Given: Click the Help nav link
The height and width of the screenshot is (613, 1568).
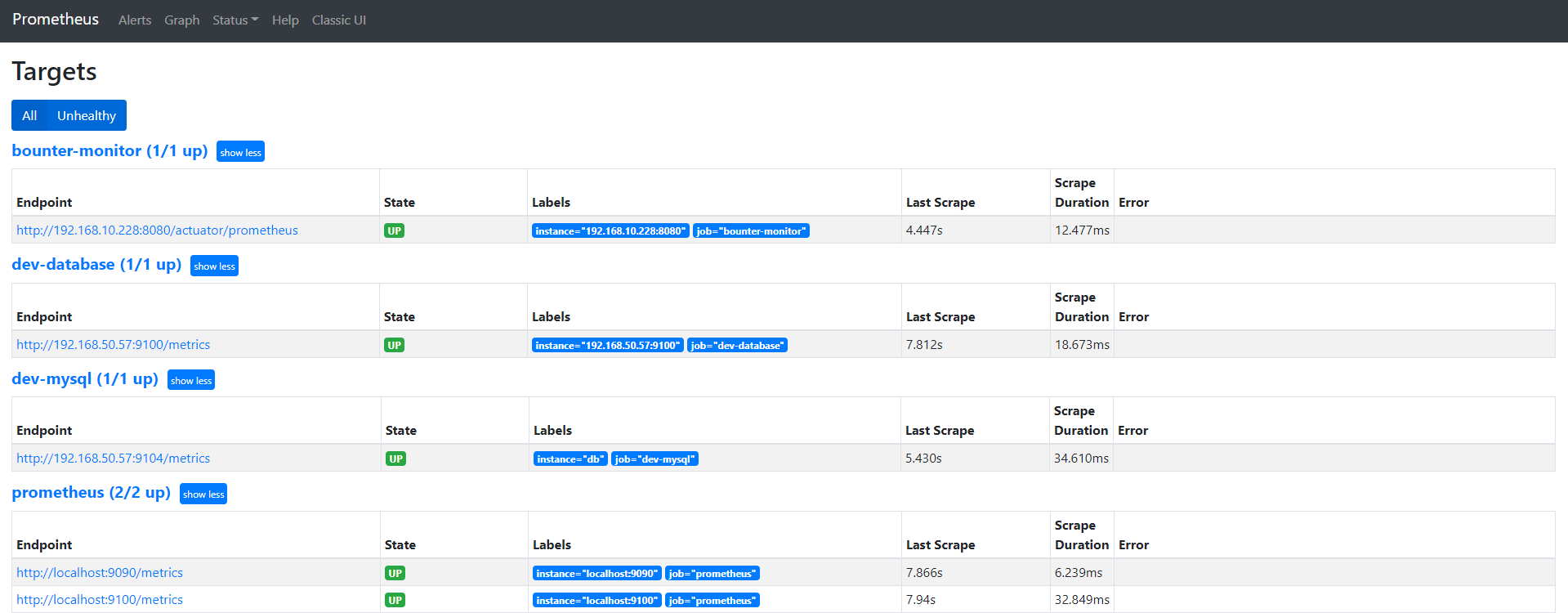Looking at the screenshot, I should (285, 20).
